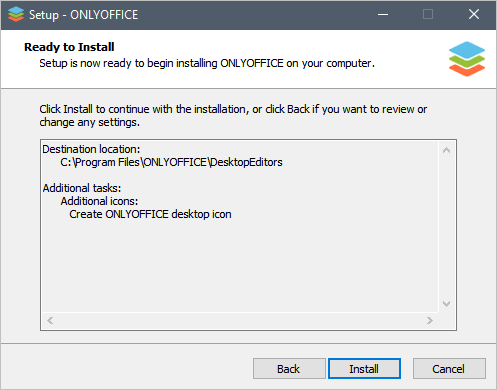Click the large ONLYOFFICE layered logo in the header

click(467, 59)
